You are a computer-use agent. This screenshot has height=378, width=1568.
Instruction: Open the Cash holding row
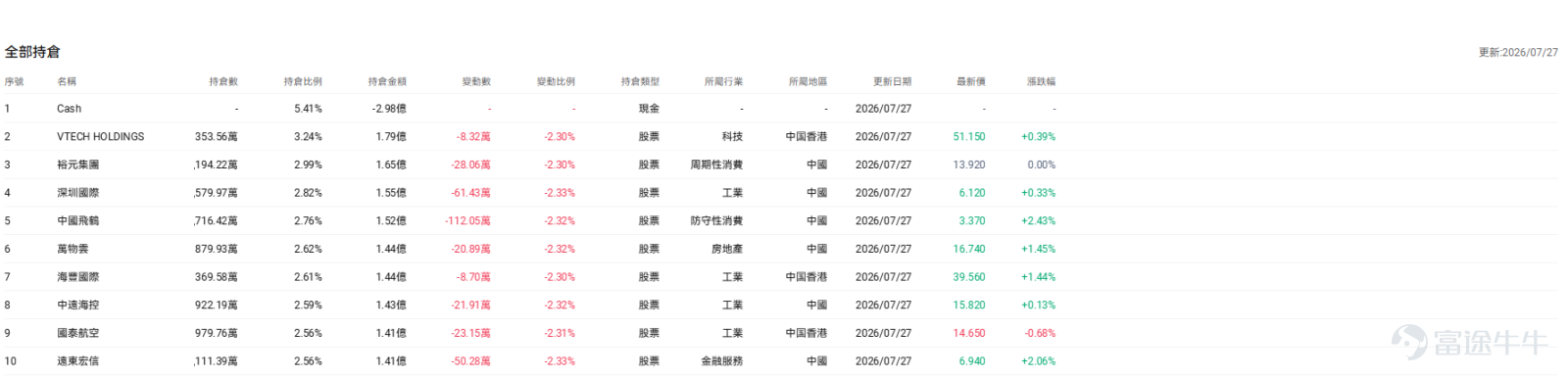(781, 109)
